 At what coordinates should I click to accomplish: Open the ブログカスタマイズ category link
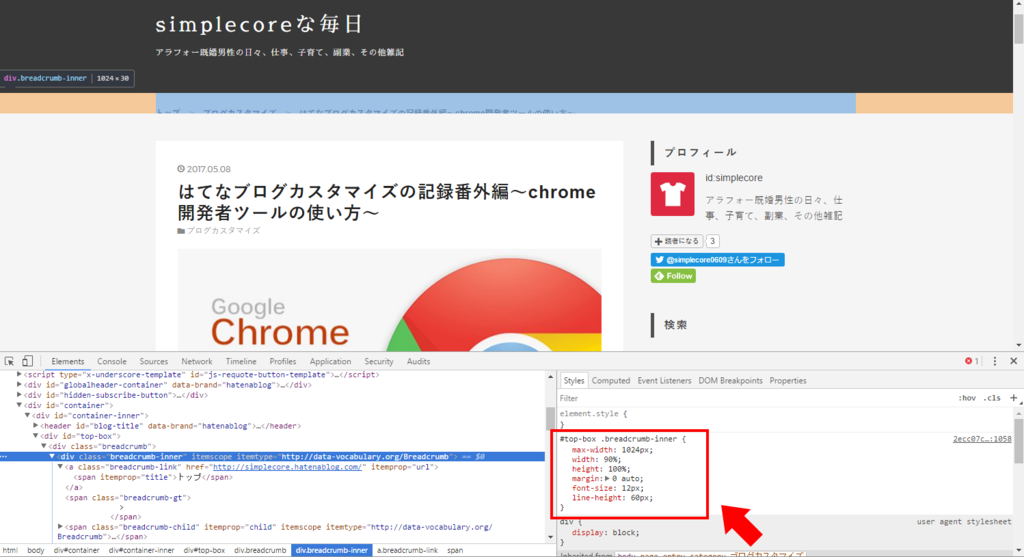(223, 231)
